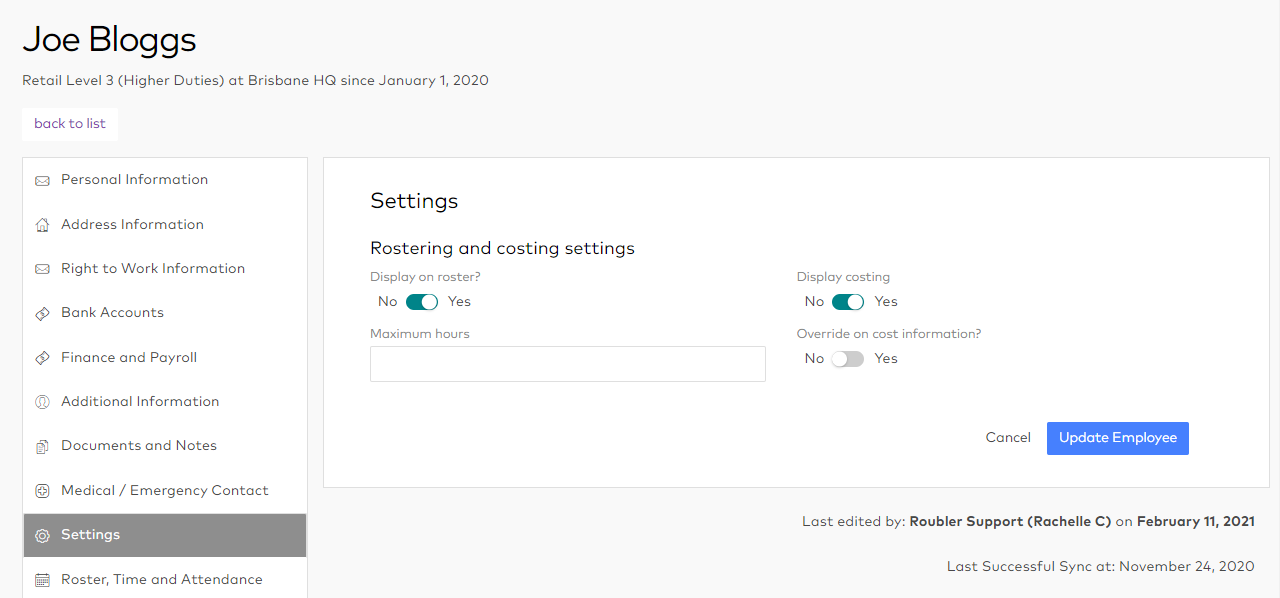Enable Override on cost information toggle

point(848,359)
